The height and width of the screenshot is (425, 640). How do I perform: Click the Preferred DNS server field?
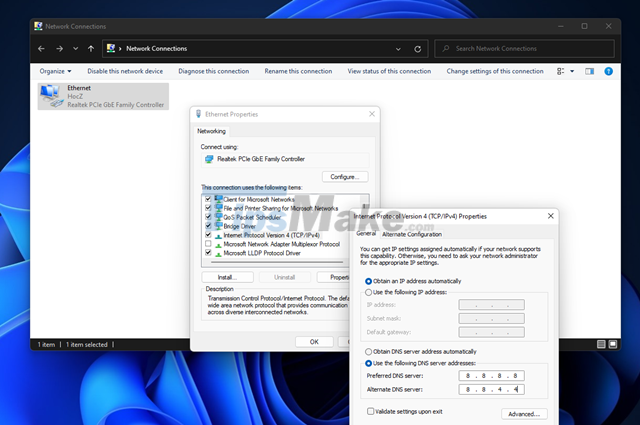(491, 376)
